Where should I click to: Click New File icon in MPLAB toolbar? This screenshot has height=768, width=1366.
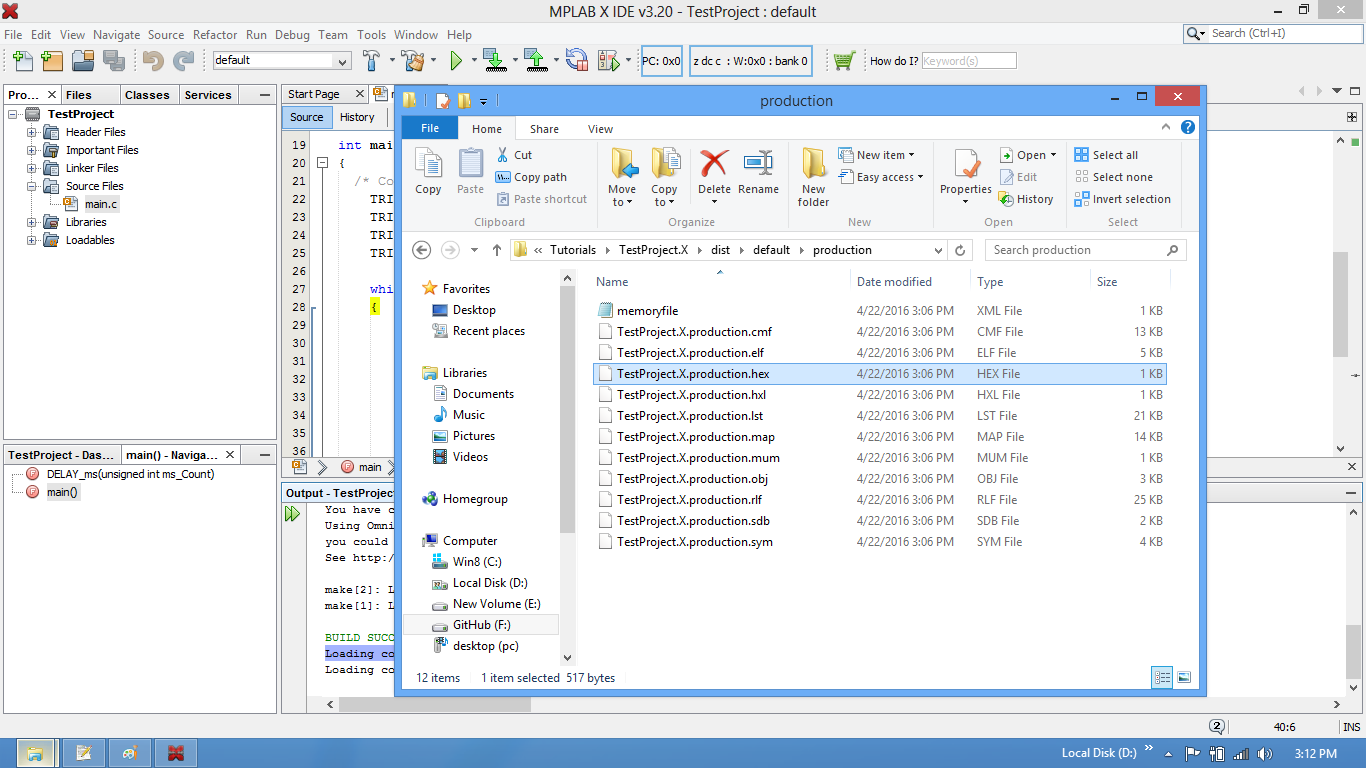tap(22, 61)
